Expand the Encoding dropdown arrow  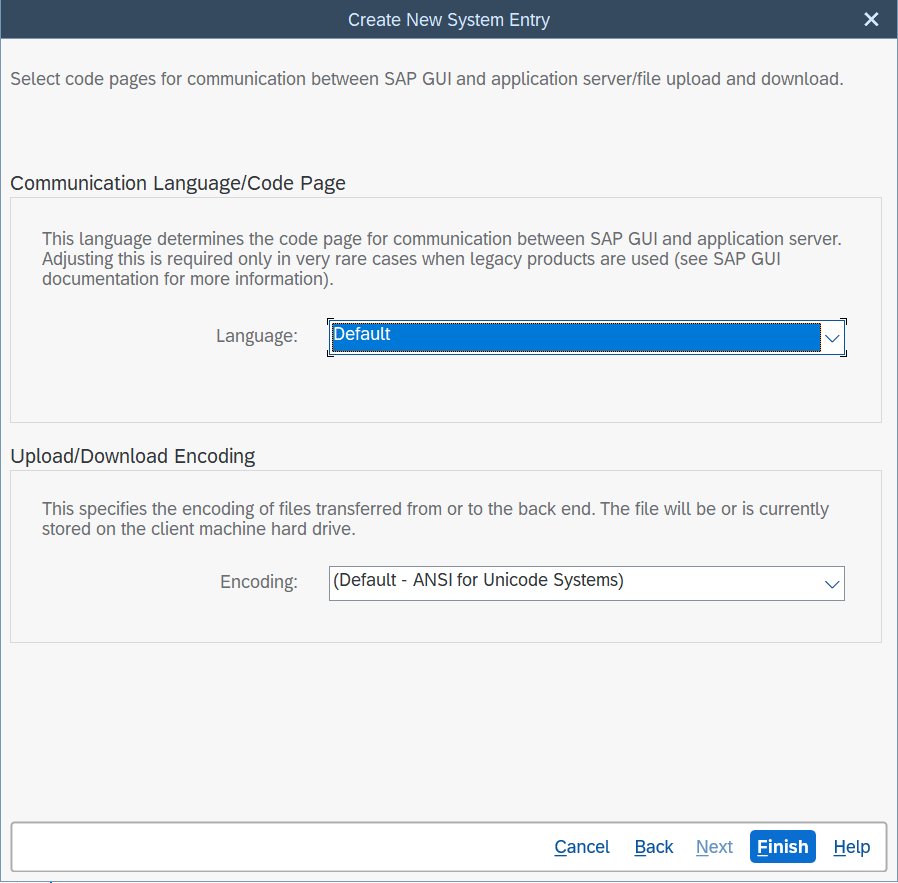pyautogui.click(x=832, y=584)
